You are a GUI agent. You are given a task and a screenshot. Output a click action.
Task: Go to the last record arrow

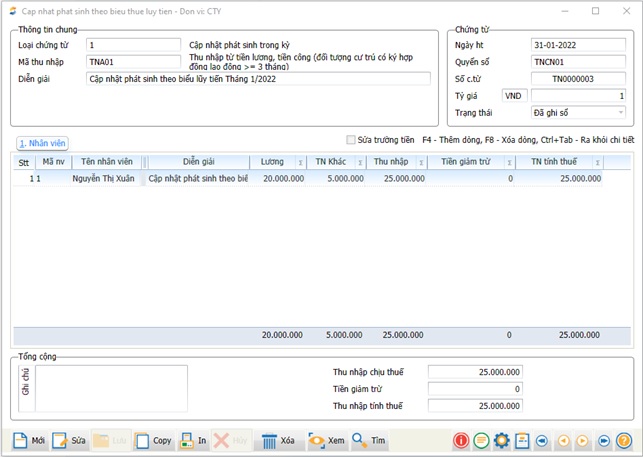click(x=604, y=440)
